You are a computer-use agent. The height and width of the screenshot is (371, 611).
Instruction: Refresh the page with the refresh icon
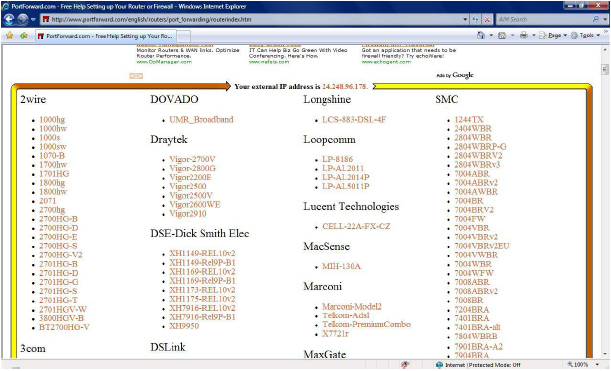(476, 19)
